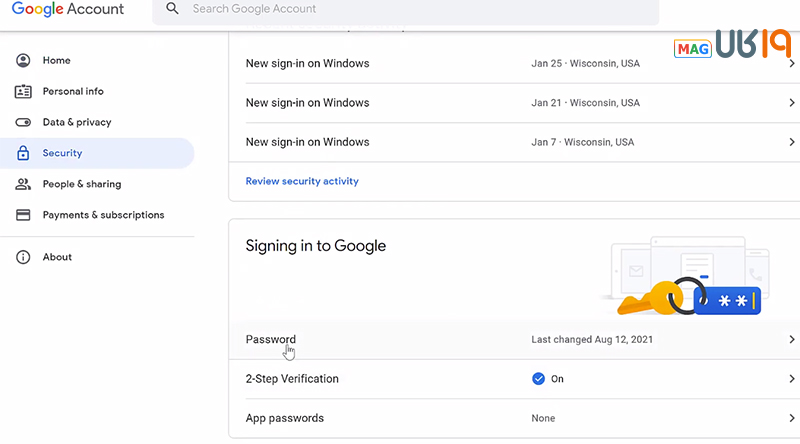Click the About info icon
This screenshot has width=800, height=444.
pyautogui.click(x=23, y=257)
